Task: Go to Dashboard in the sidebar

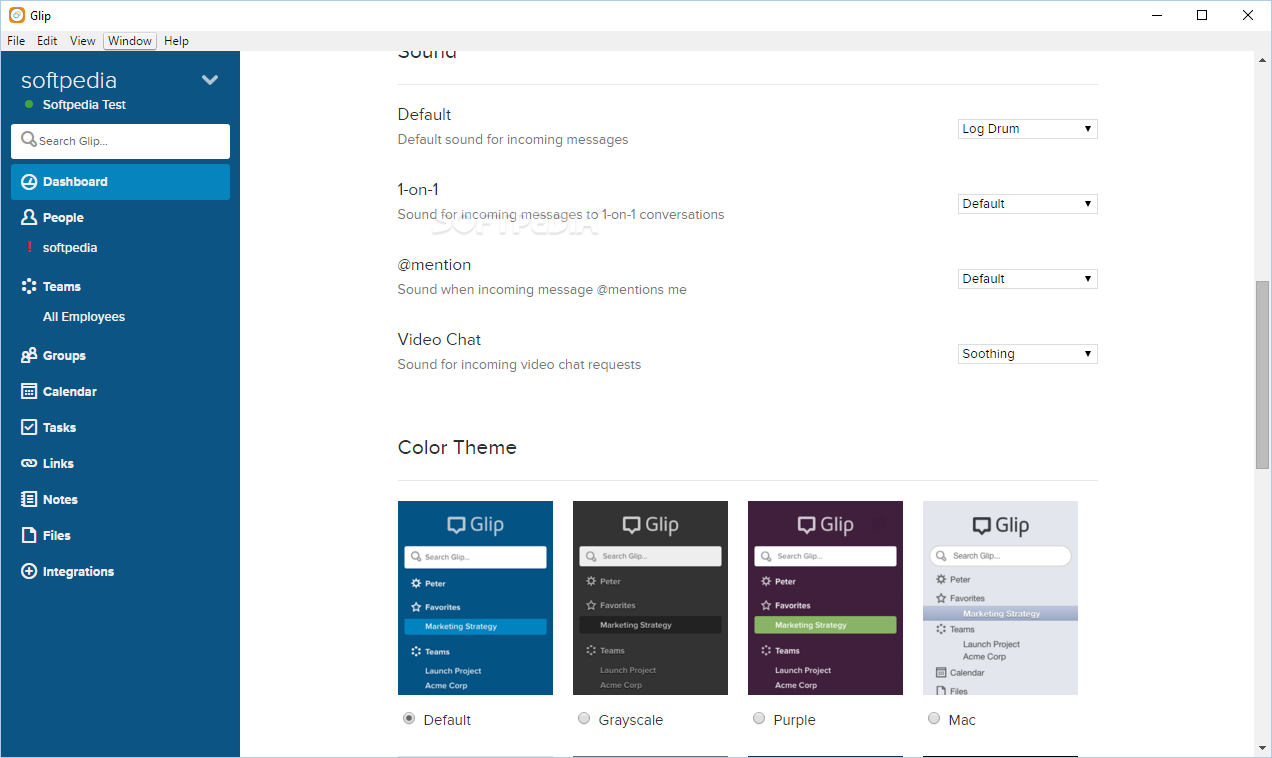Action: [120, 182]
